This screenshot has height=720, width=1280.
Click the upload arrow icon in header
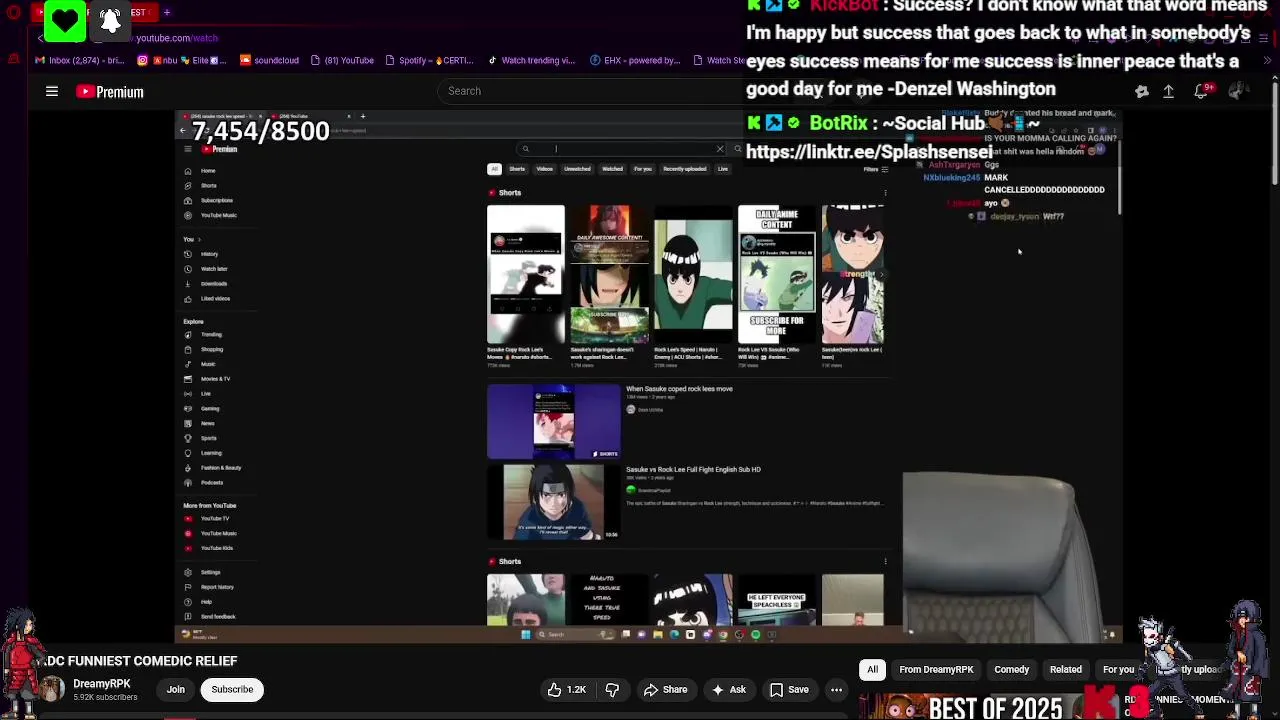[1168, 91]
